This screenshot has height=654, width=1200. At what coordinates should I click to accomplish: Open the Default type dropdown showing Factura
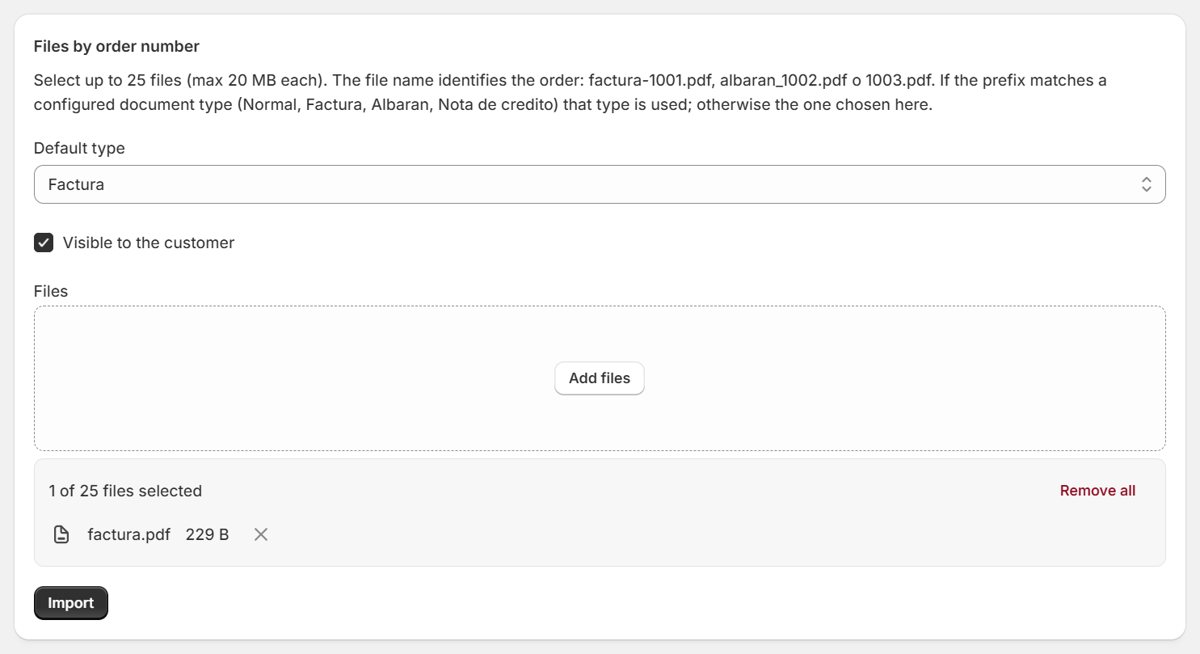[x=600, y=184]
